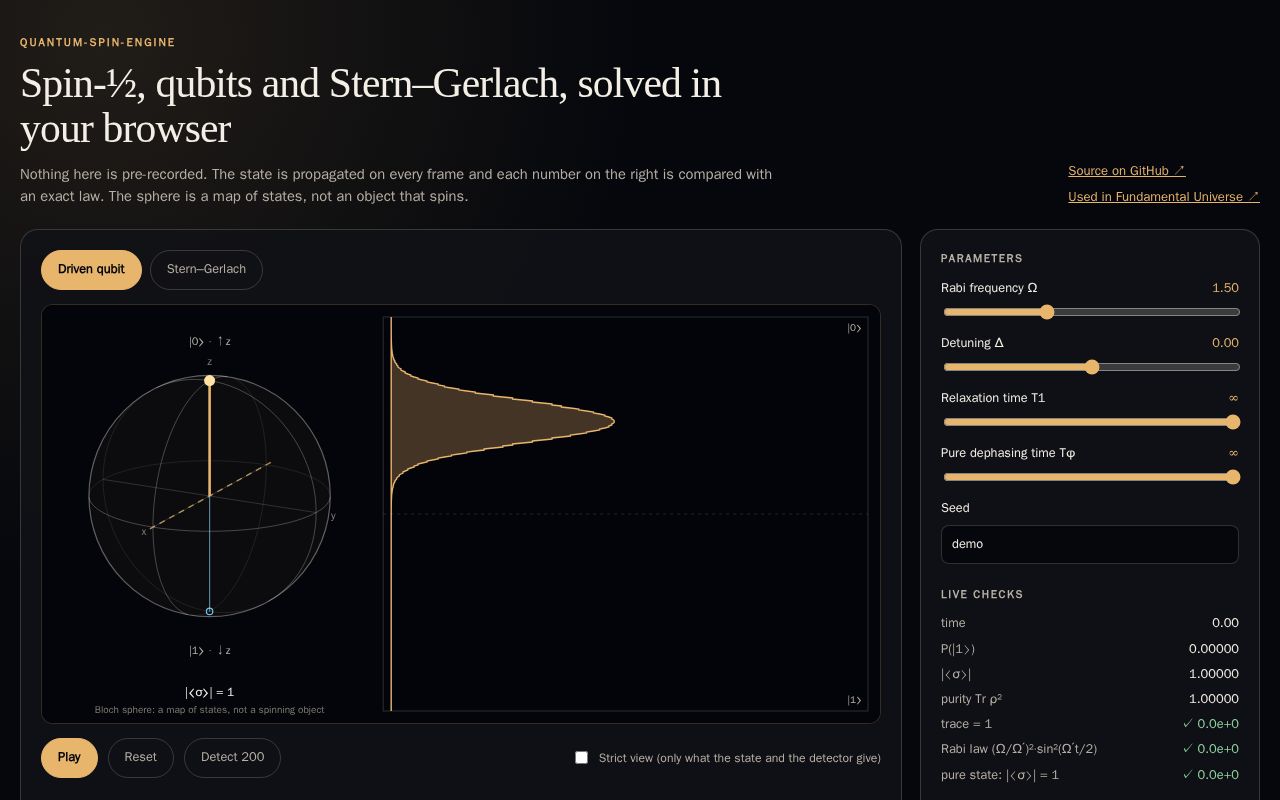Click the Detuning Δ slider handle
The image size is (1280, 800).
[x=1092, y=367]
